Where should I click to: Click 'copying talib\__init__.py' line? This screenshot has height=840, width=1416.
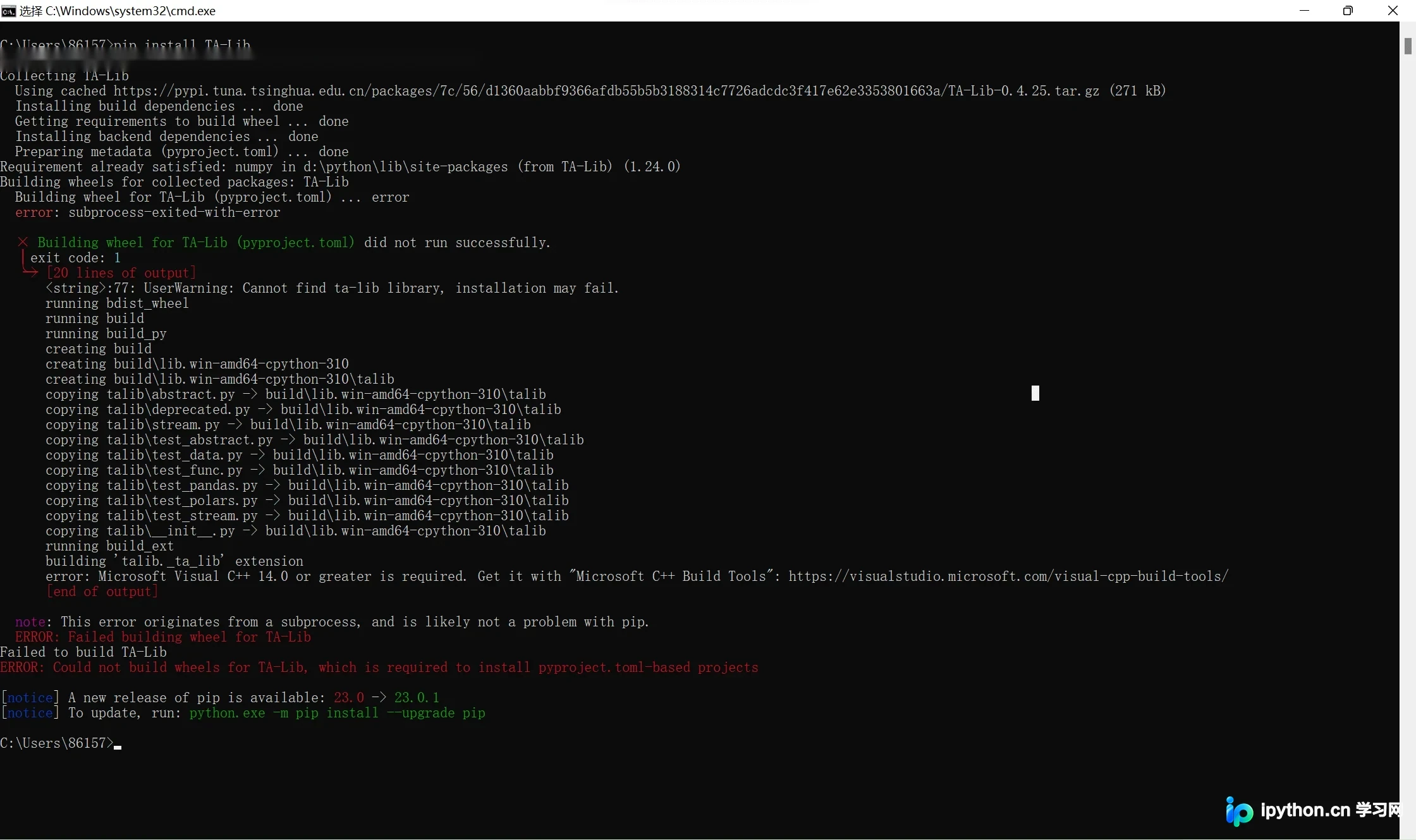pos(296,530)
